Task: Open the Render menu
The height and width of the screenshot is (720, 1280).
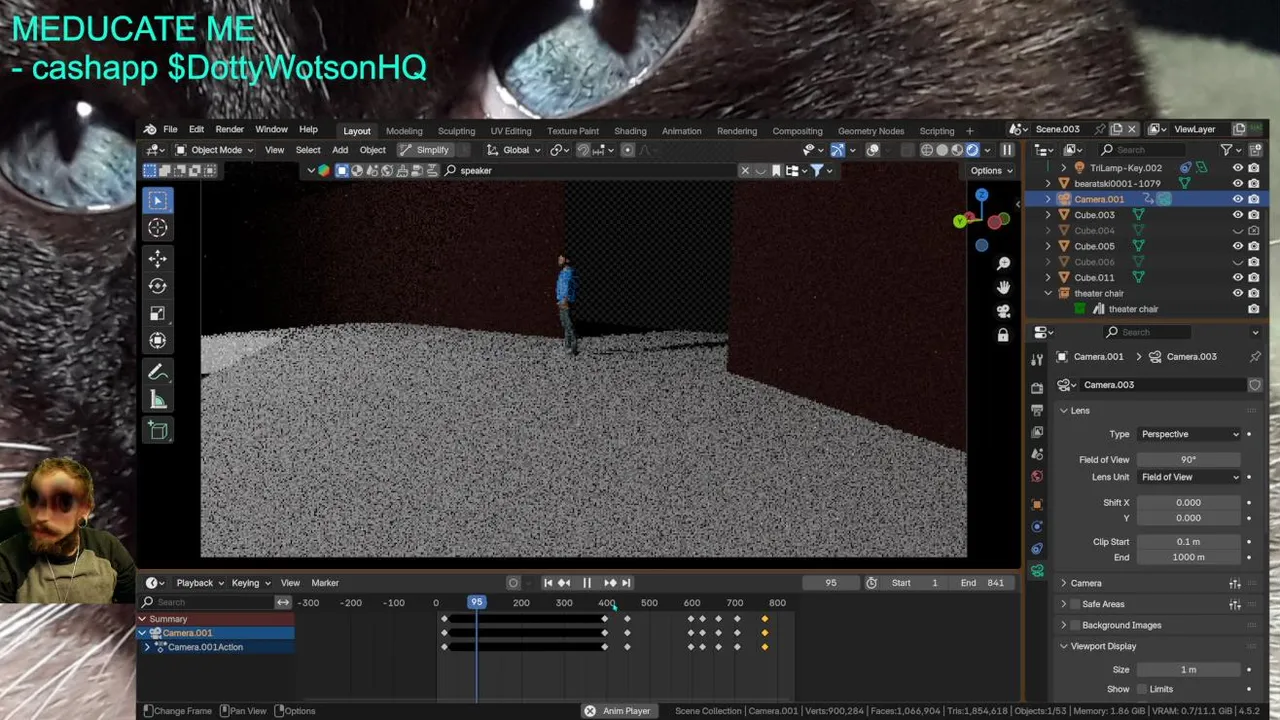Action: 229,130
